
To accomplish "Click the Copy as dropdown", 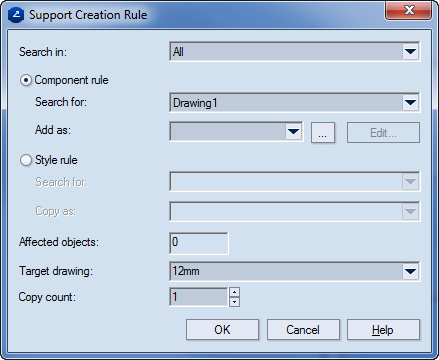I will click(x=295, y=211).
